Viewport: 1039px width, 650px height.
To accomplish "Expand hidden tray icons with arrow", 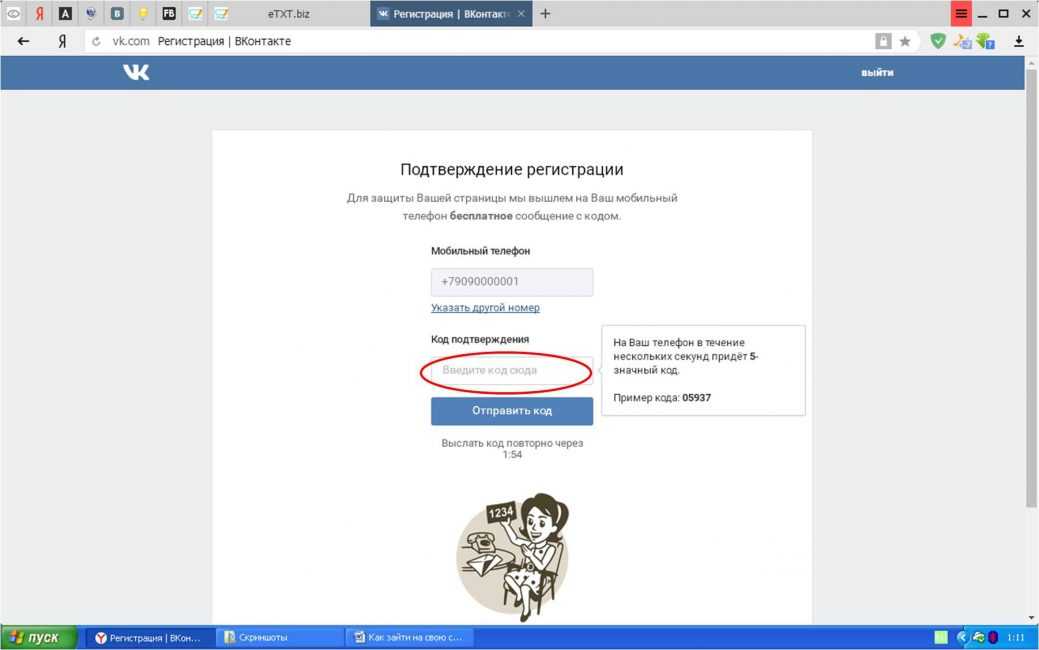I will [x=961, y=637].
